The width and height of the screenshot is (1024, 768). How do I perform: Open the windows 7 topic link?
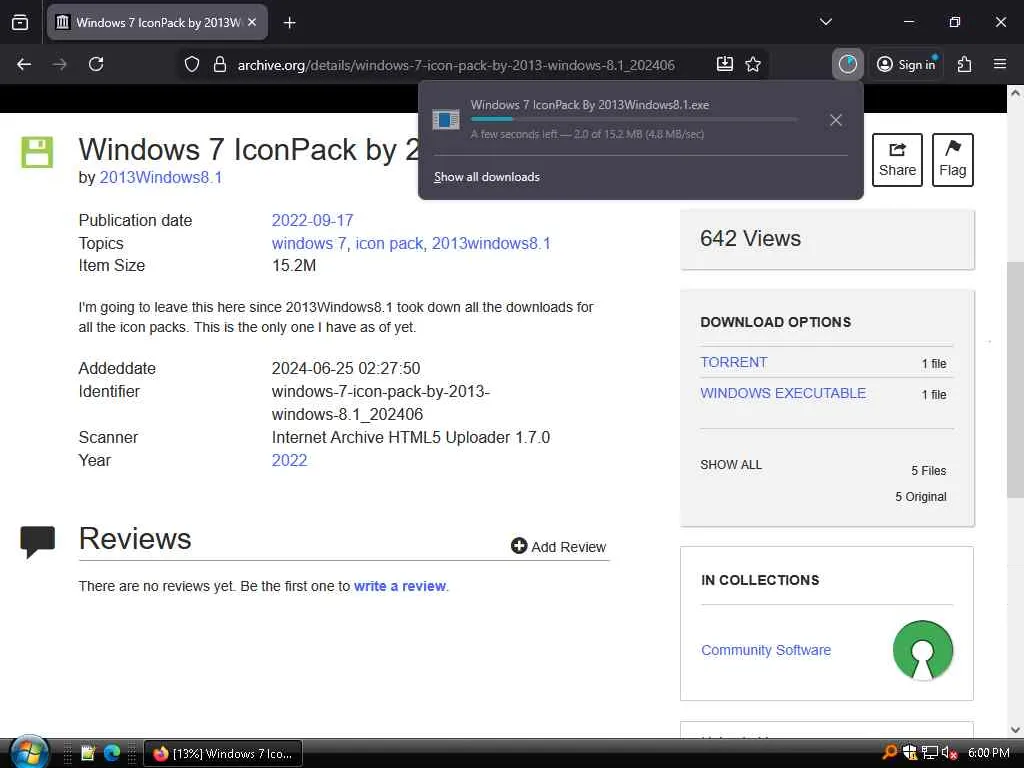309,244
